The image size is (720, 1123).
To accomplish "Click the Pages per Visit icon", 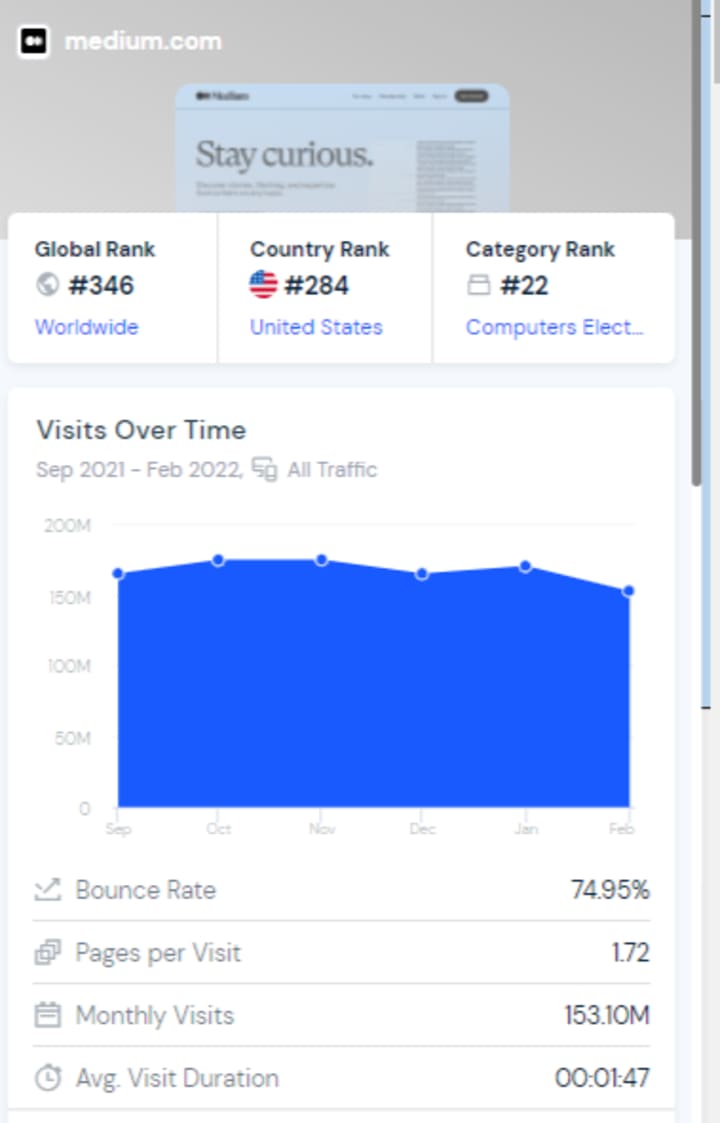I will click(x=48, y=953).
